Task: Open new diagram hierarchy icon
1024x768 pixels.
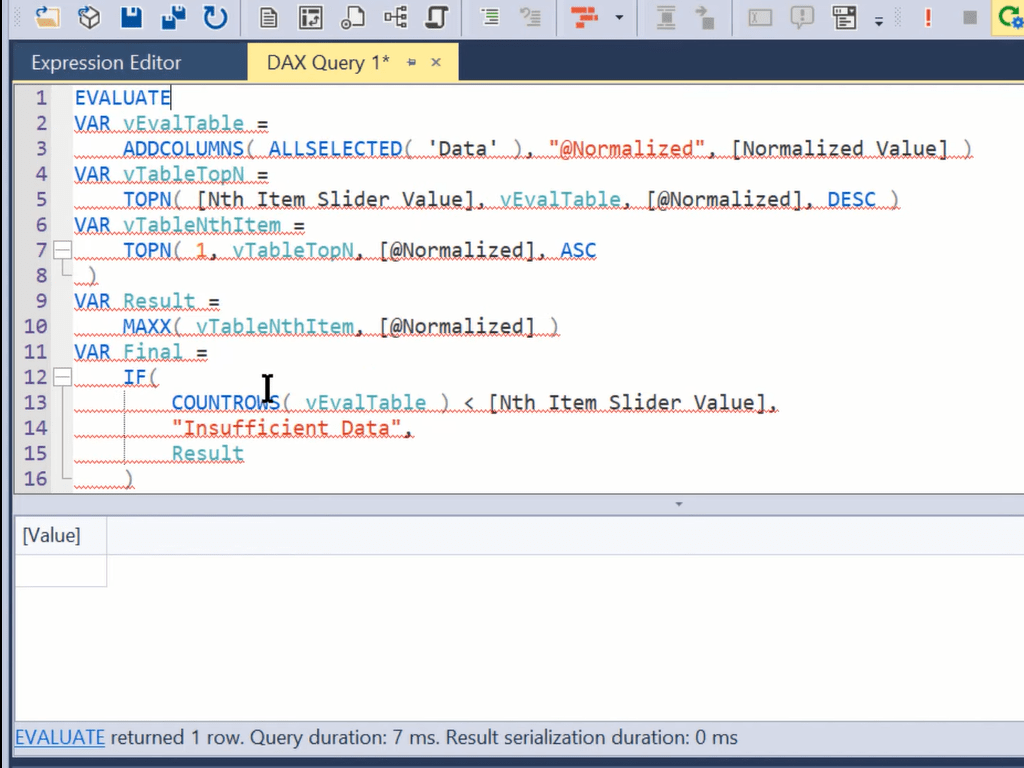Action: [x=396, y=17]
